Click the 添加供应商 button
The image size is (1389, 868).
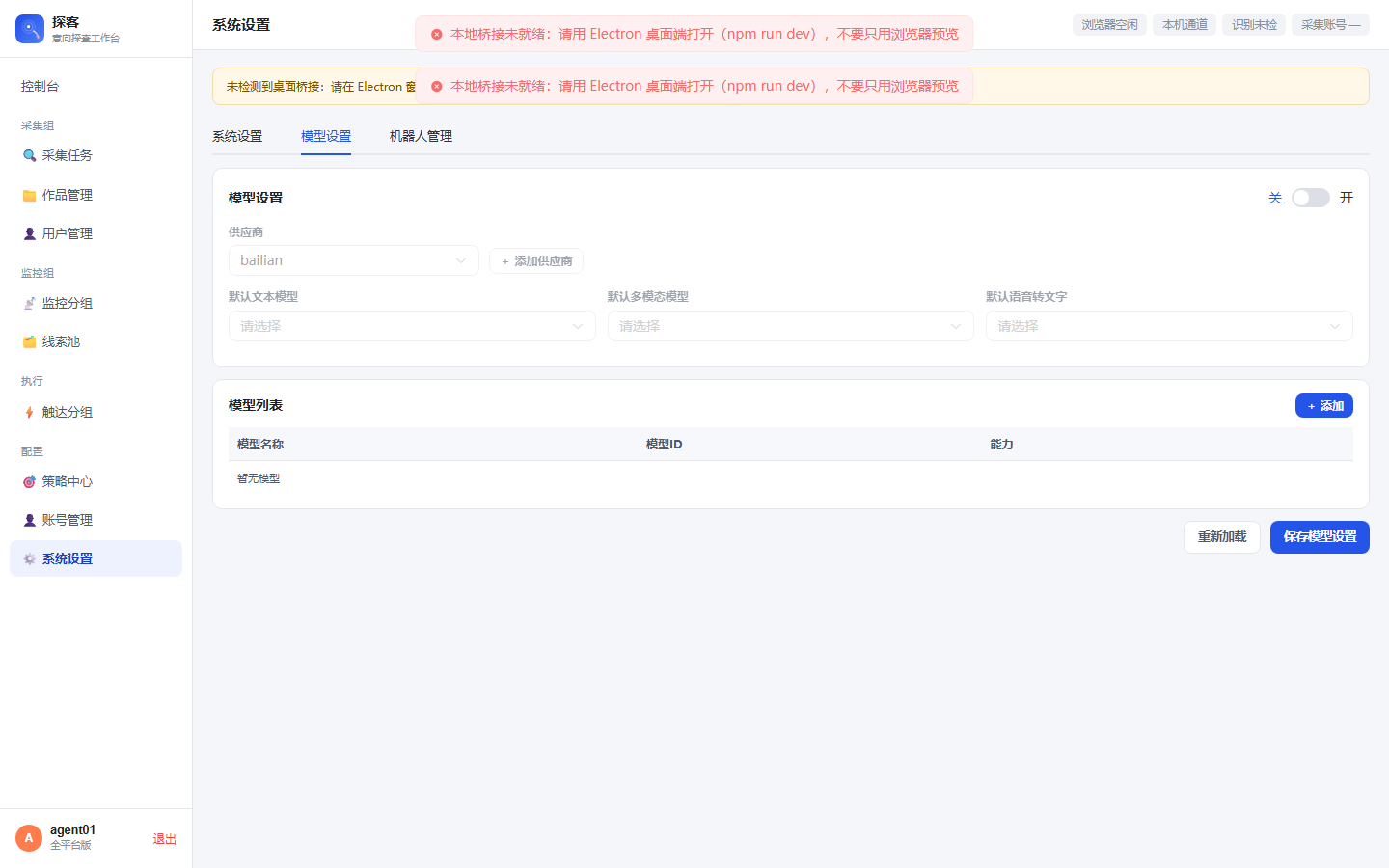pyautogui.click(x=536, y=261)
